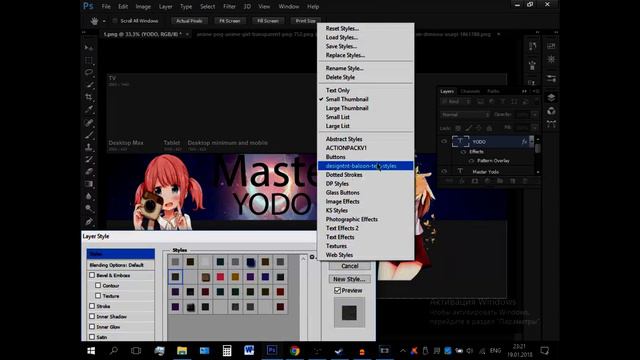Select the Crop tool
The height and width of the screenshot is (360, 640).
(x=89, y=97)
